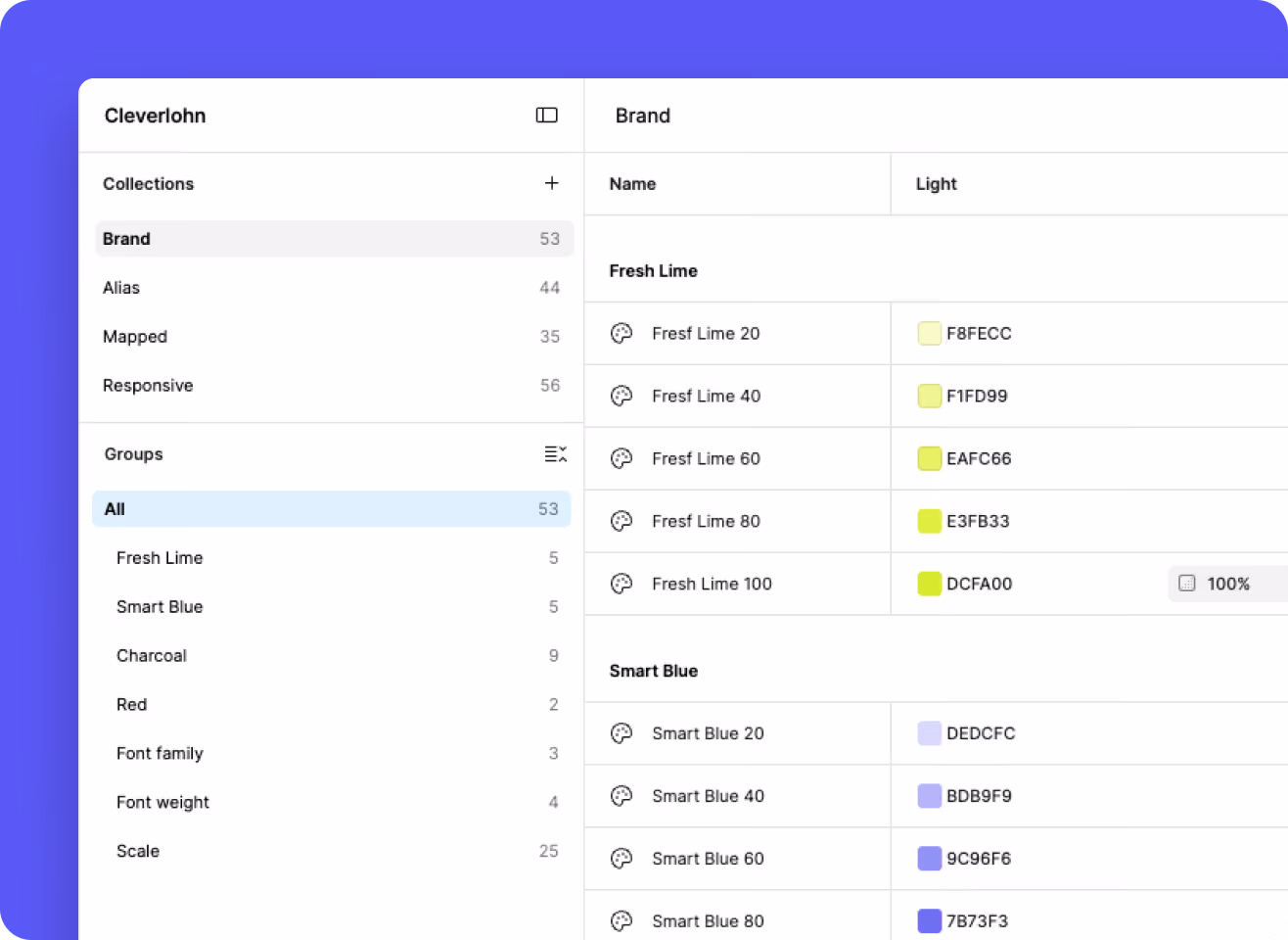
Task: Click the Fresh Lime 100 variable name
Action: point(712,585)
